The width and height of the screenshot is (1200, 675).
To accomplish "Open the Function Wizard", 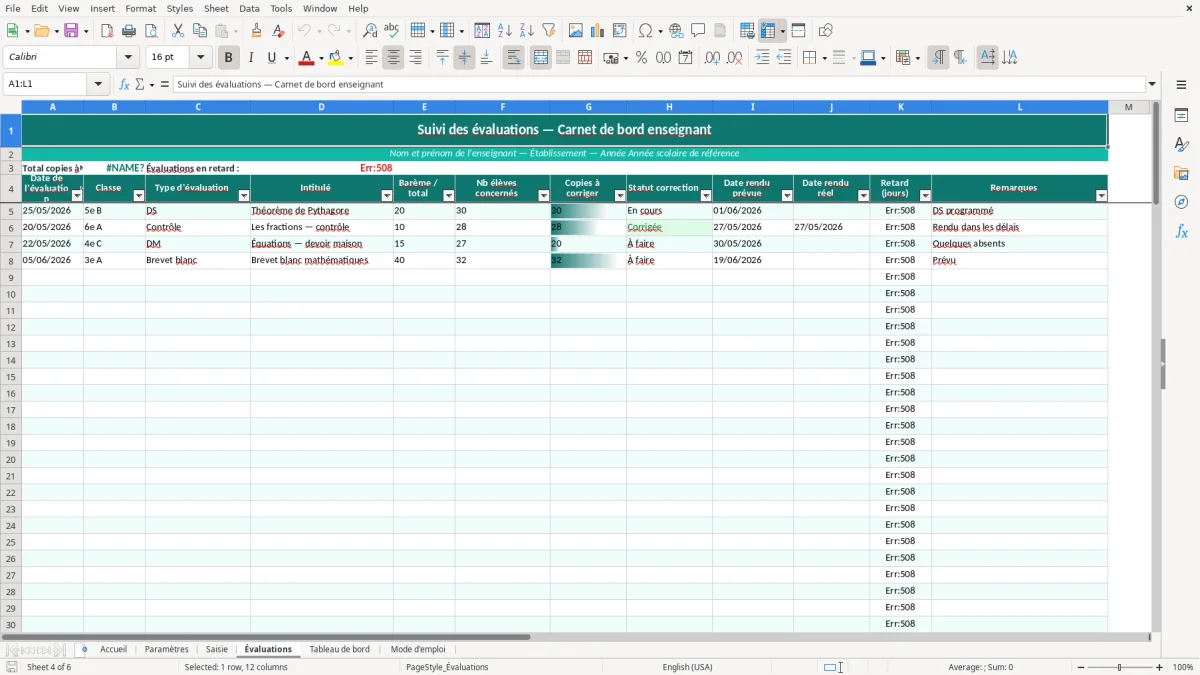I will coord(124,84).
